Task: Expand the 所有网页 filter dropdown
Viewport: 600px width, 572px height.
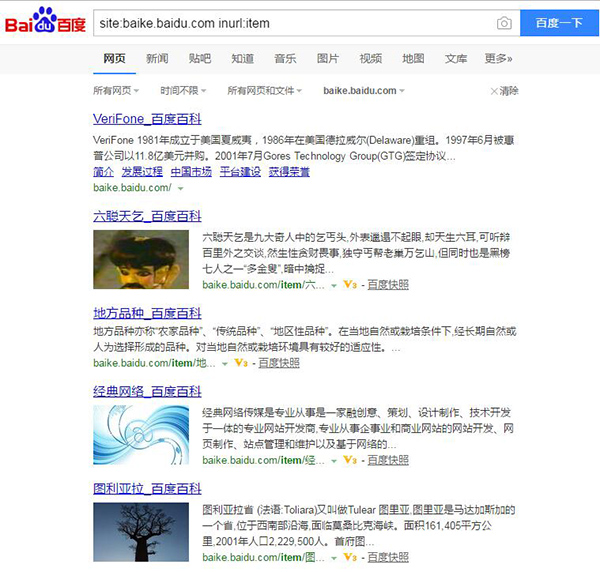Action: (116, 91)
